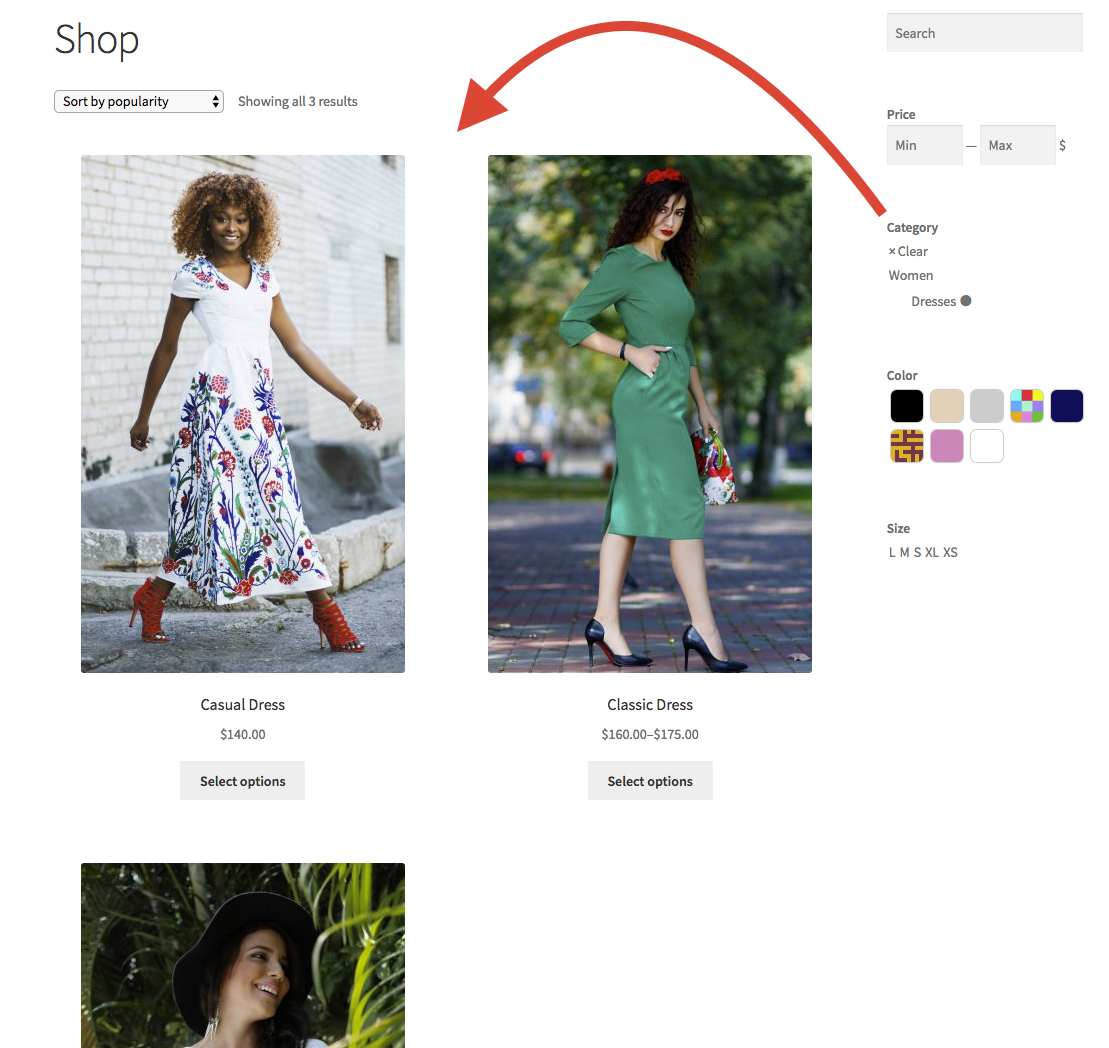This screenshot has width=1109, height=1048.
Task: Click the Min price field
Action: [924, 144]
